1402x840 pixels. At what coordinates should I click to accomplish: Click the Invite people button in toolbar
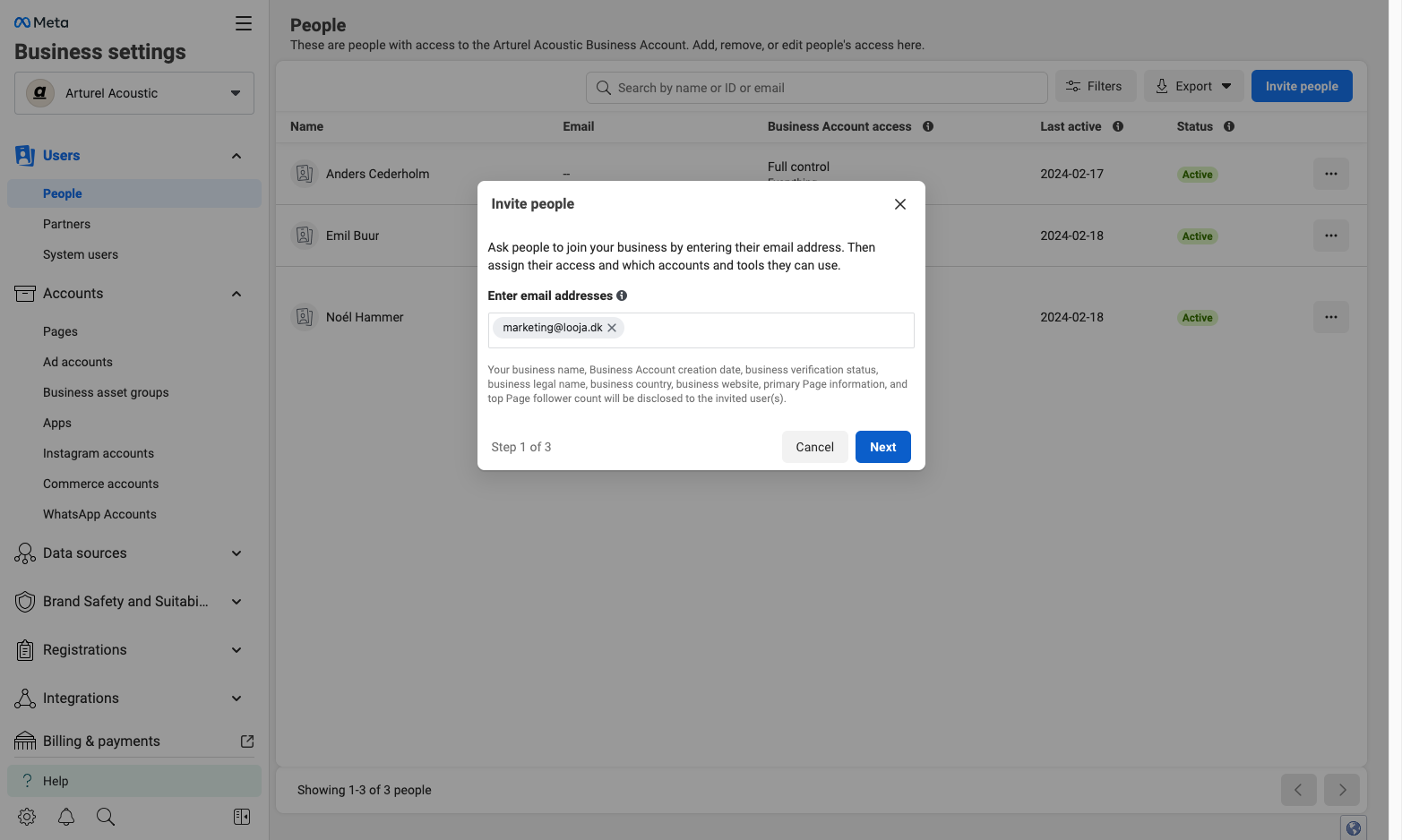(x=1302, y=86)
